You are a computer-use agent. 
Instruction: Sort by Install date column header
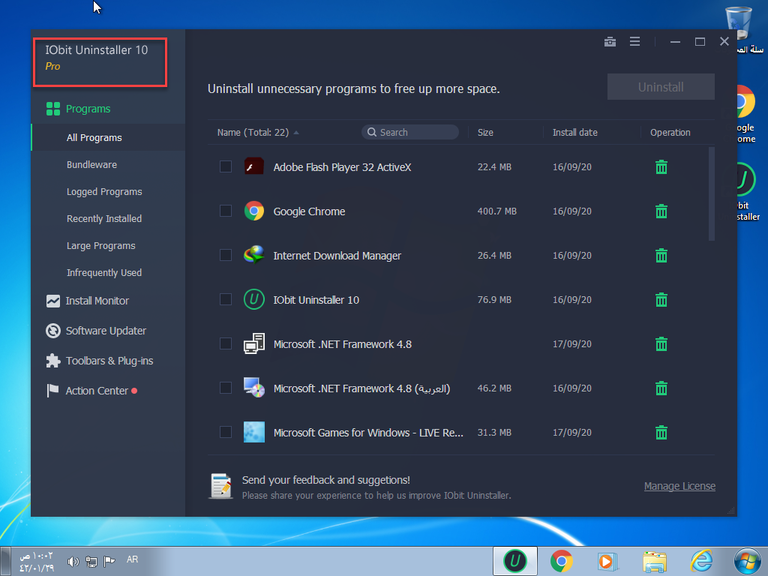tap(575, 133)
